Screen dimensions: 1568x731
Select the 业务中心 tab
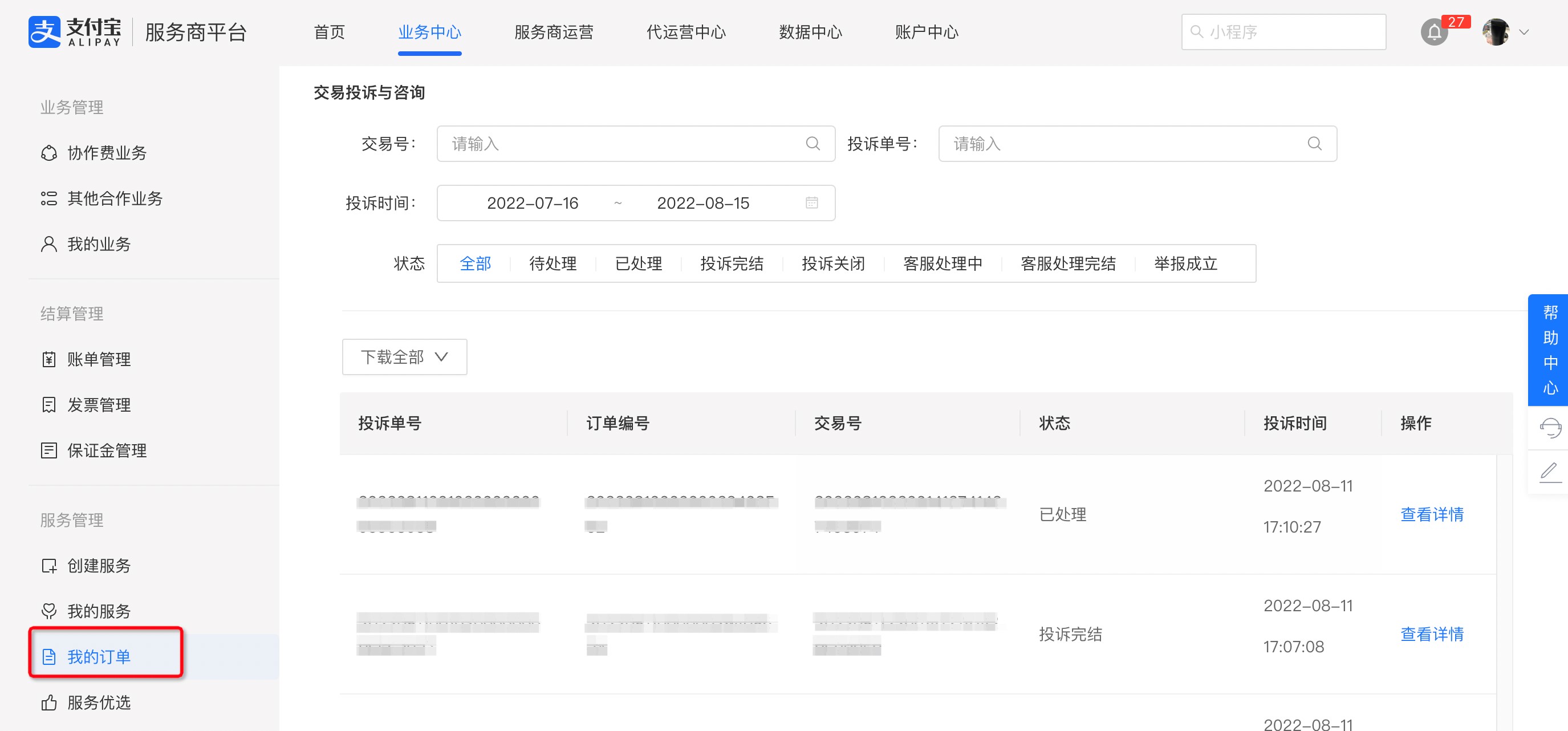[x=430, y=32]
